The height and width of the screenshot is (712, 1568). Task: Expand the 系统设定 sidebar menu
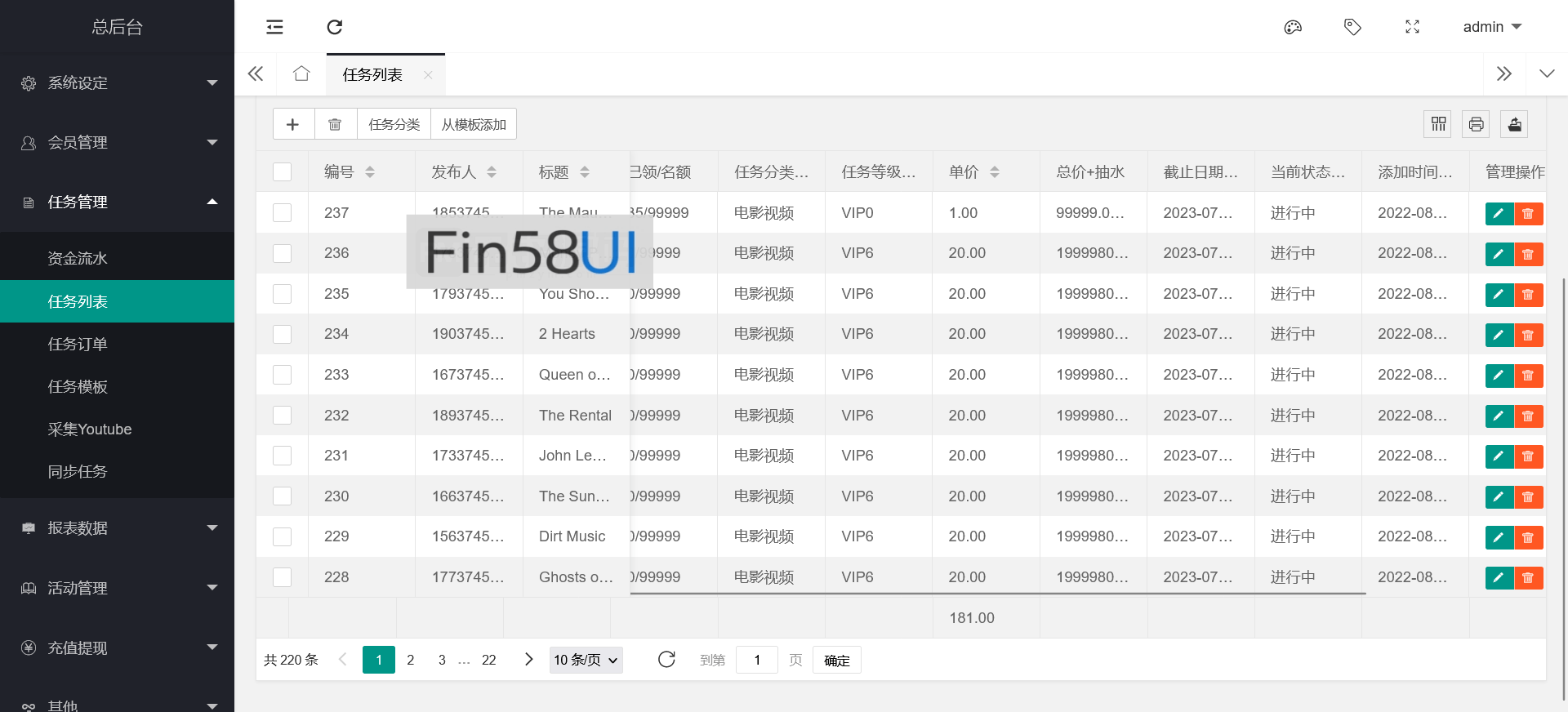click(x=118, y=82)
